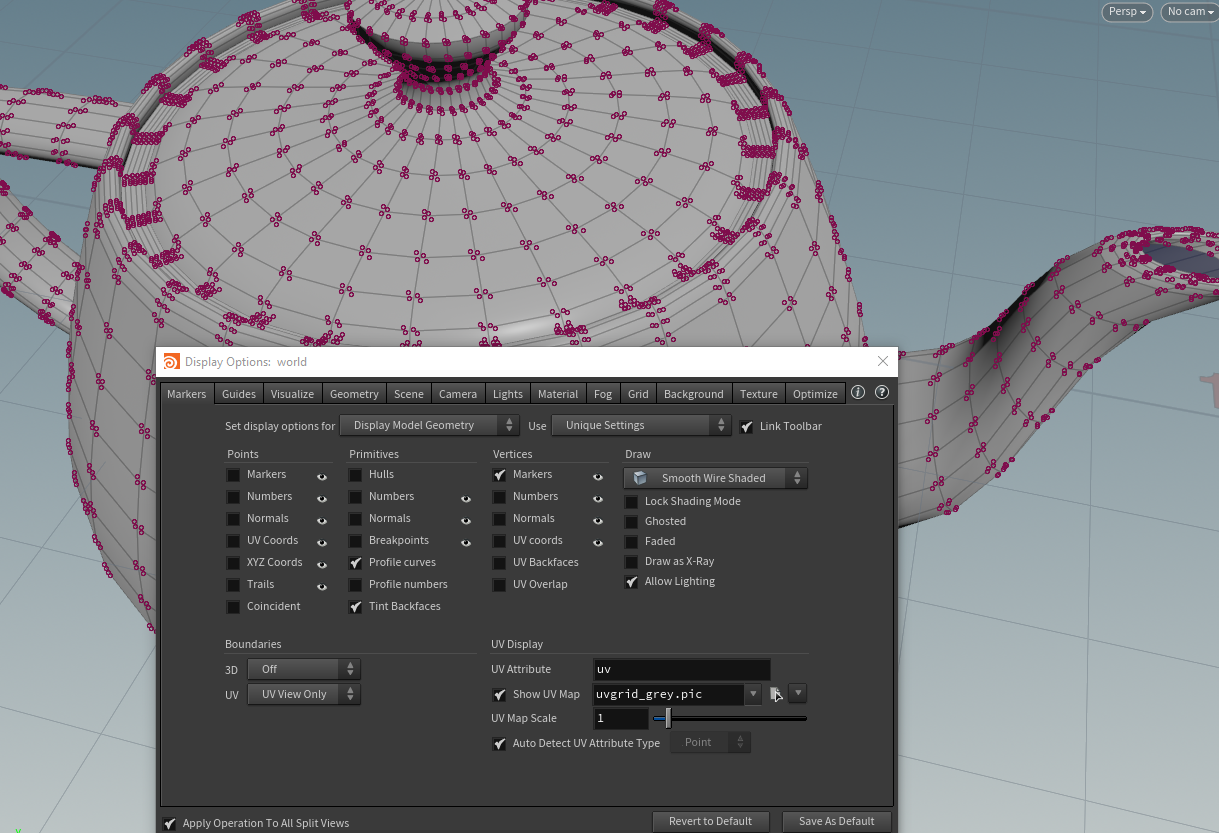This screenshot has width=1219, height=833.
Task: Open the file chooser icon for UV map
Action: 776,694
